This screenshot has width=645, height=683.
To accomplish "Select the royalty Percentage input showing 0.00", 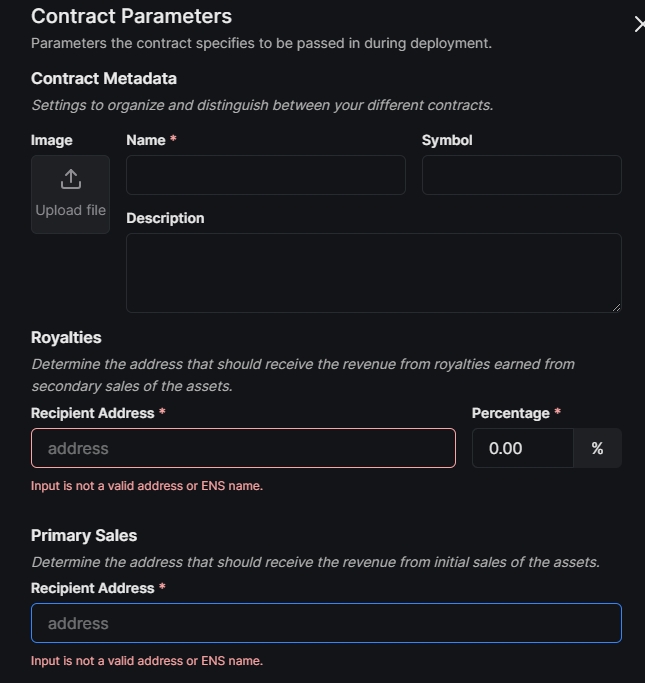I will pos(522,448).
